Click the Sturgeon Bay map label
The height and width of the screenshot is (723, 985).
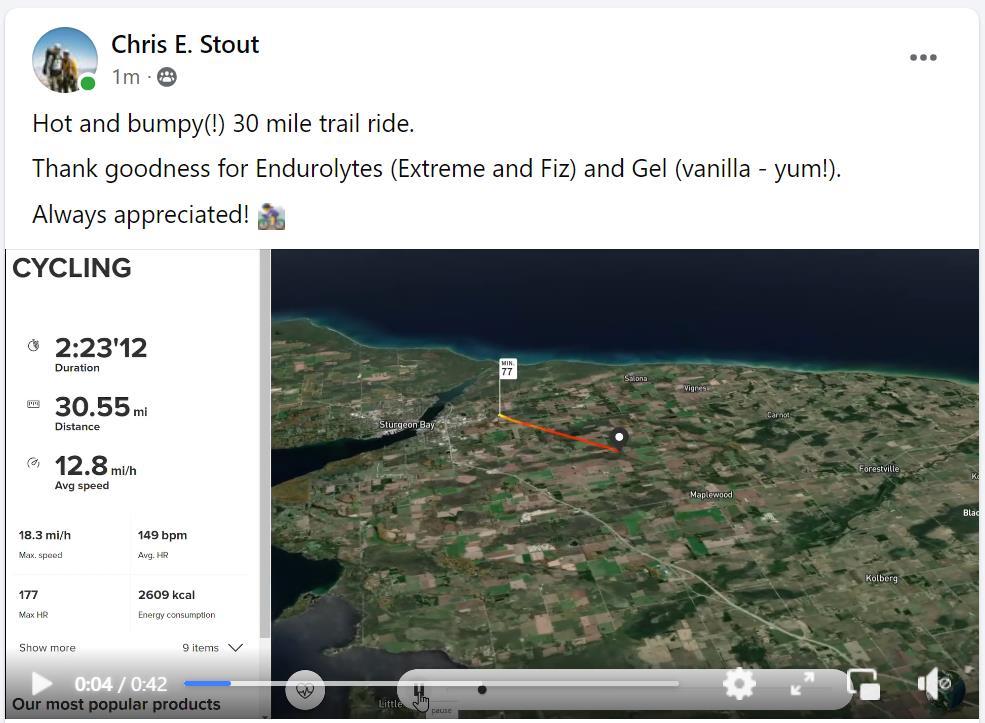407,425
